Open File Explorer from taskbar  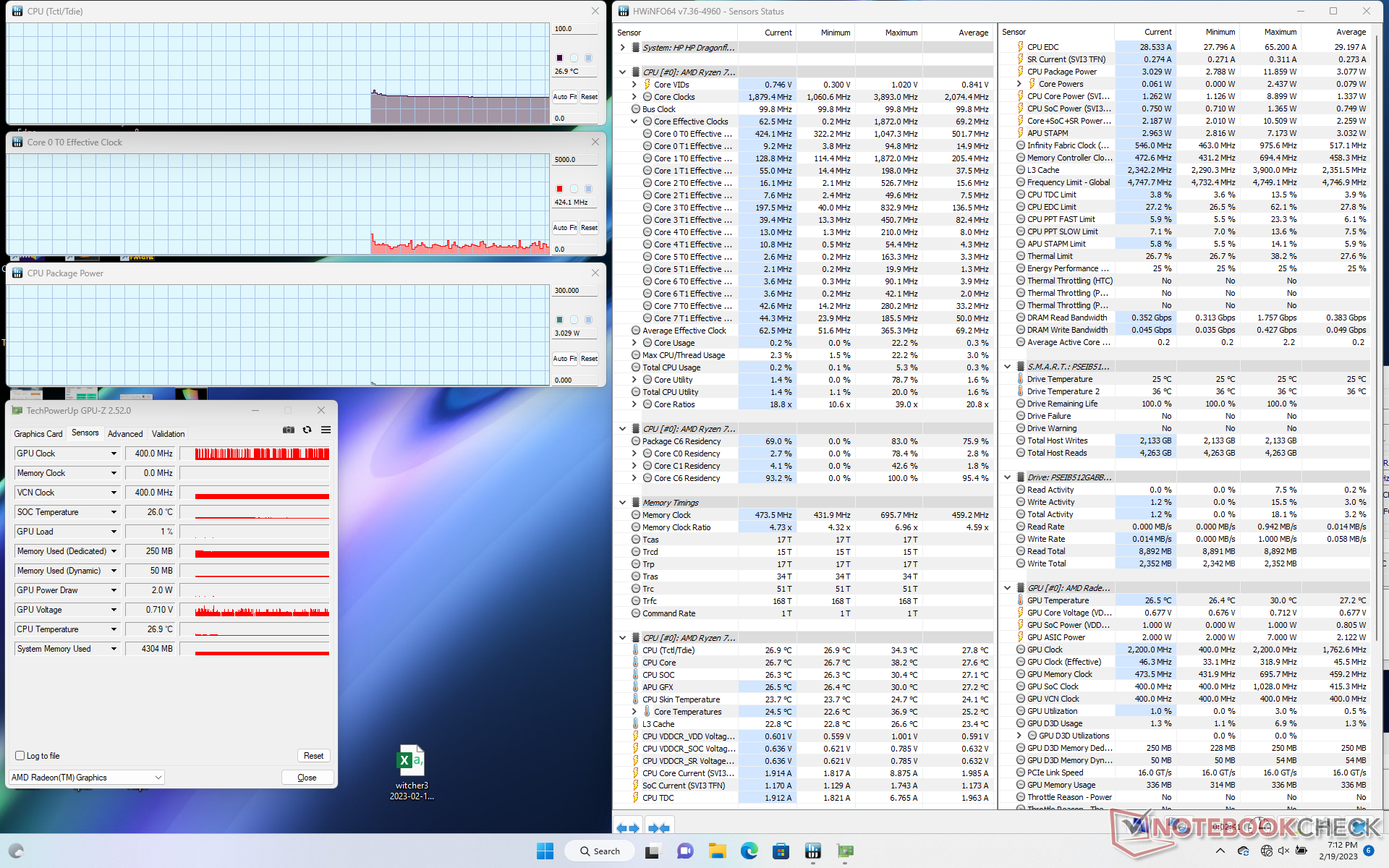tap(717, 851)
